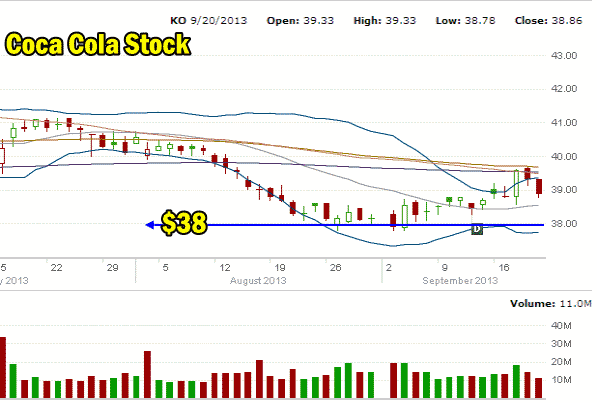The image size is (597, 403).
Task: Click the 16 date tick label
Action: tap(504, 268)
